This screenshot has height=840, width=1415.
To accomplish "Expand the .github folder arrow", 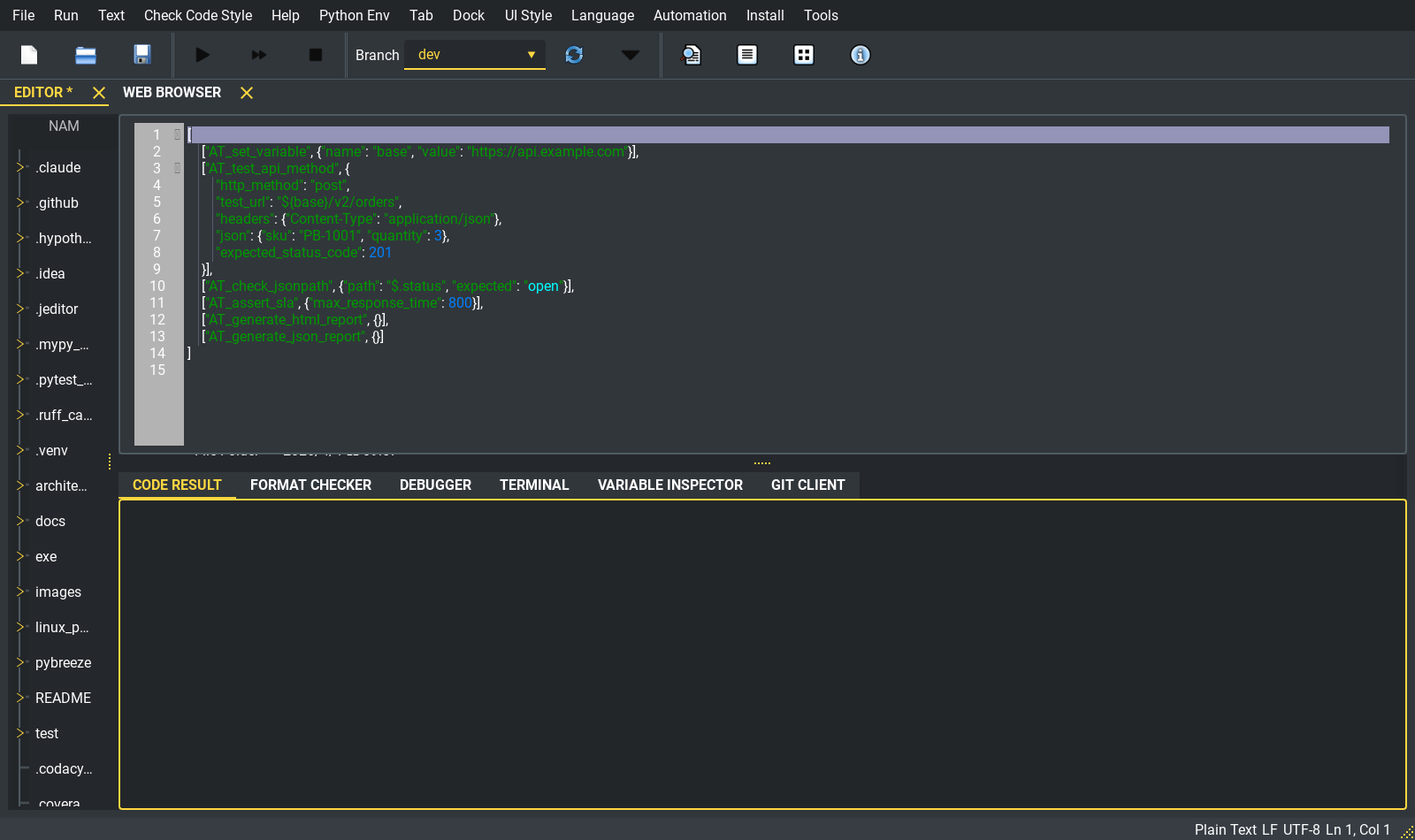I will click(x=21, y=202).
